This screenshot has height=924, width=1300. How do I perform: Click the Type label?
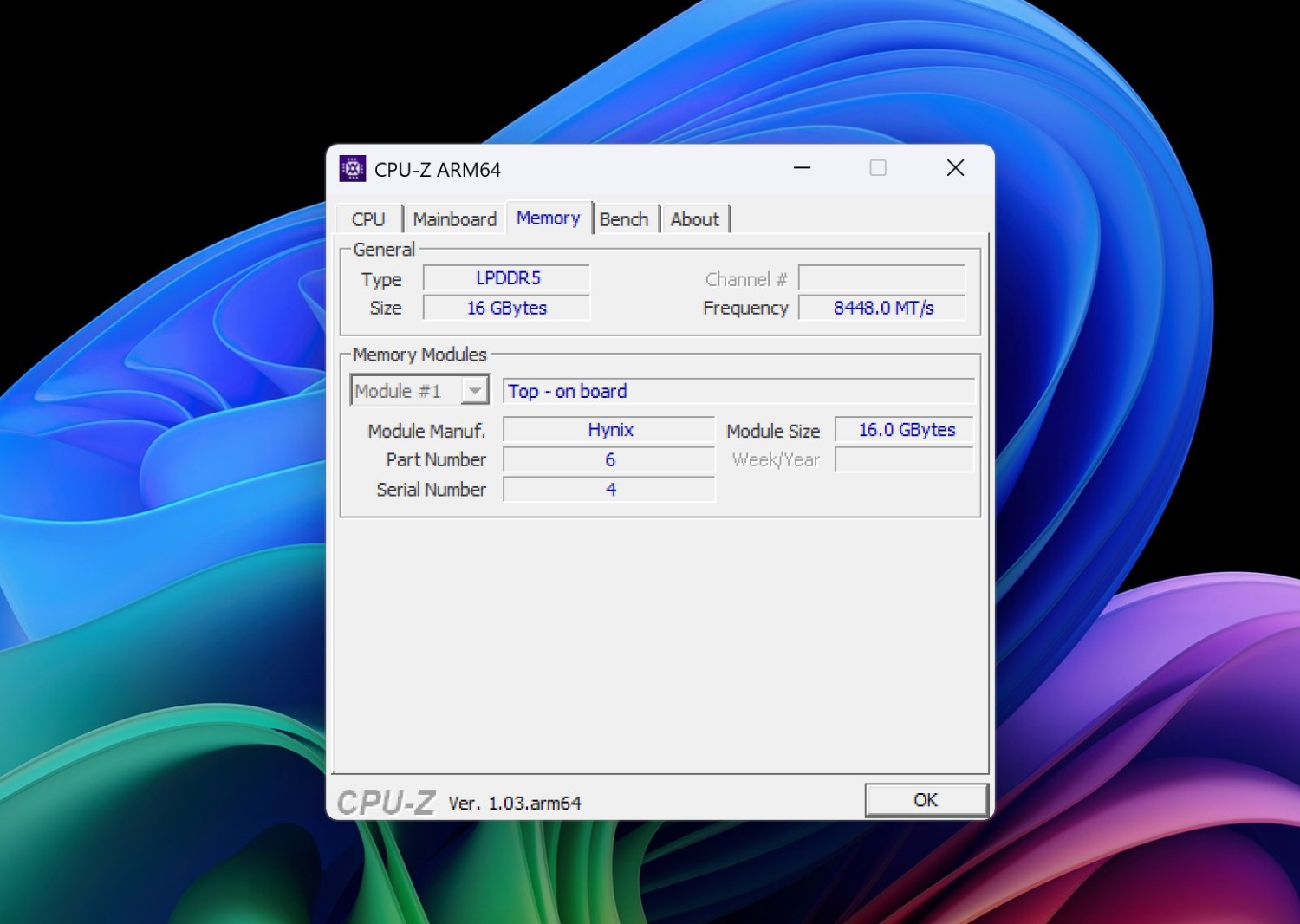[x=381, y=280]
